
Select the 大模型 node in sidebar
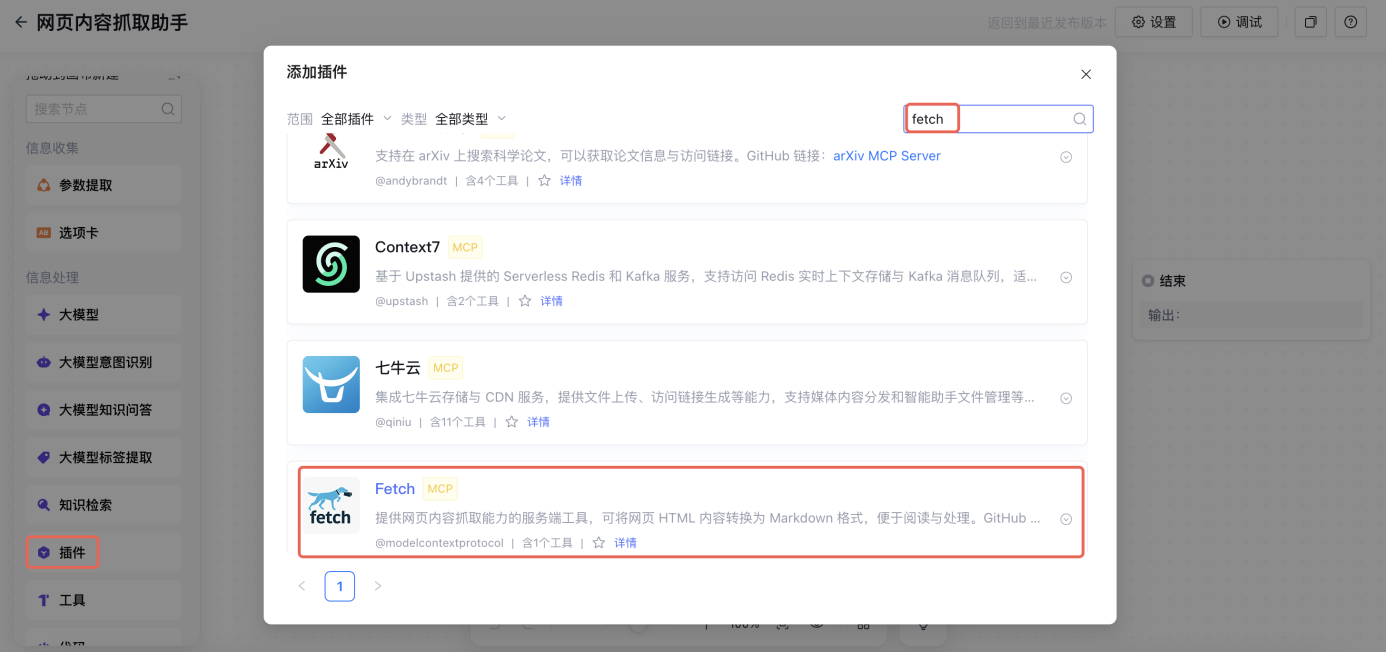(x=79, y=315)
